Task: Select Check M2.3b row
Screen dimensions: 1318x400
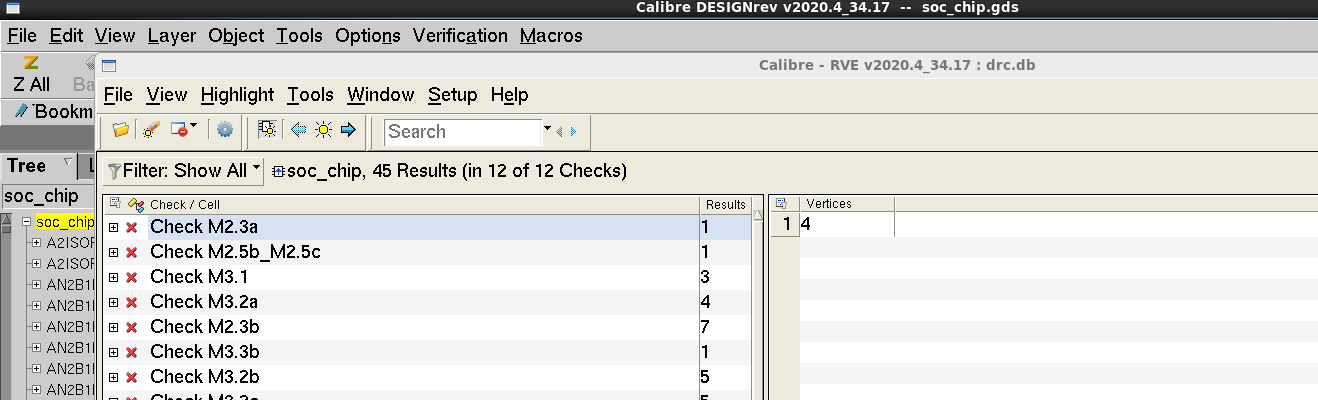Action: click(428, 327)
